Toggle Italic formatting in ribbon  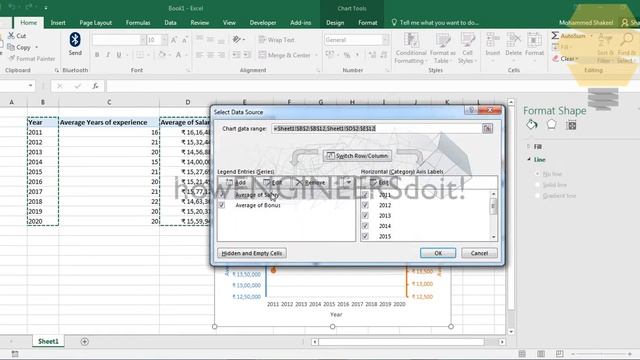108,55
